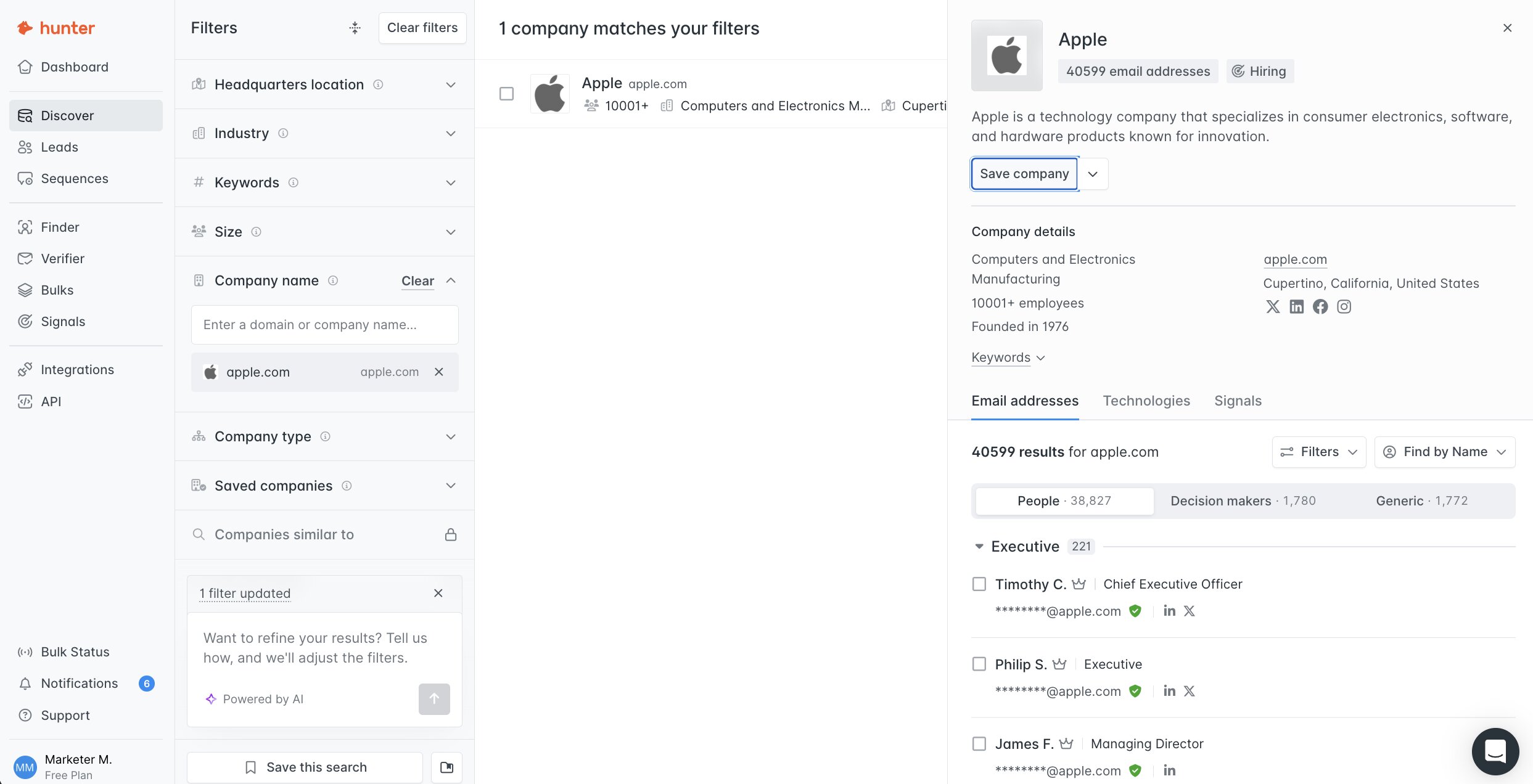Click info icon next to Company name
Screen dimensions: 1533x784
coord(333,280)
